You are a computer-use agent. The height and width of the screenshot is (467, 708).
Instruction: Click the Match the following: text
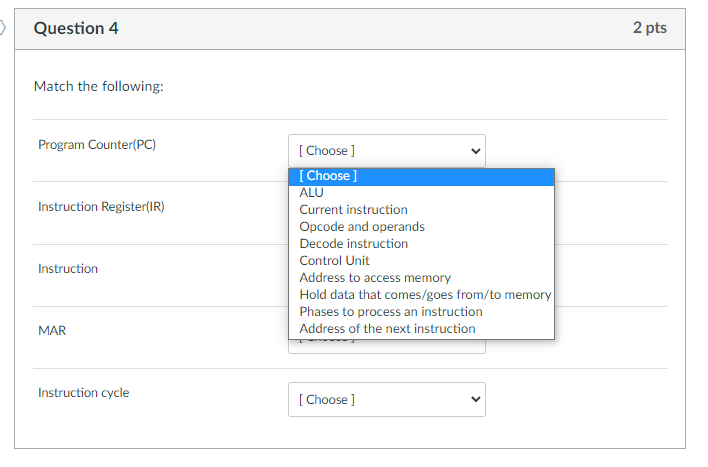[x=98, y=86]
